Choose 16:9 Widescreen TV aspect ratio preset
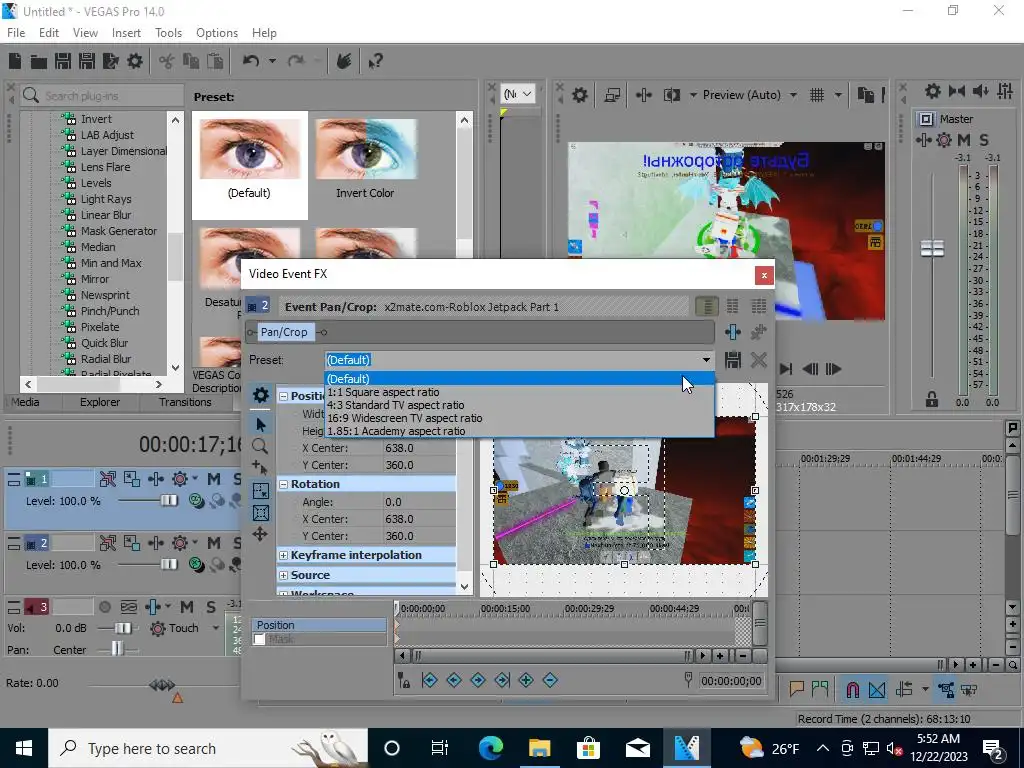Image resolution: width=1024 pixels, height=768 pixels. (x=519, y=418)
